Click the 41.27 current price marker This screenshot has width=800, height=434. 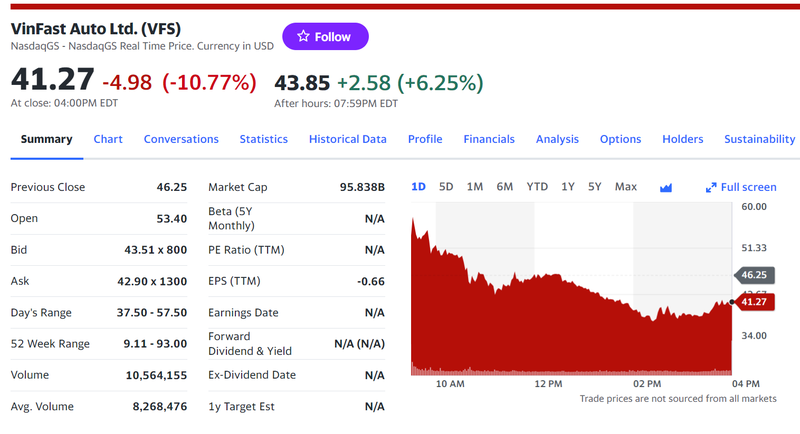753,301
